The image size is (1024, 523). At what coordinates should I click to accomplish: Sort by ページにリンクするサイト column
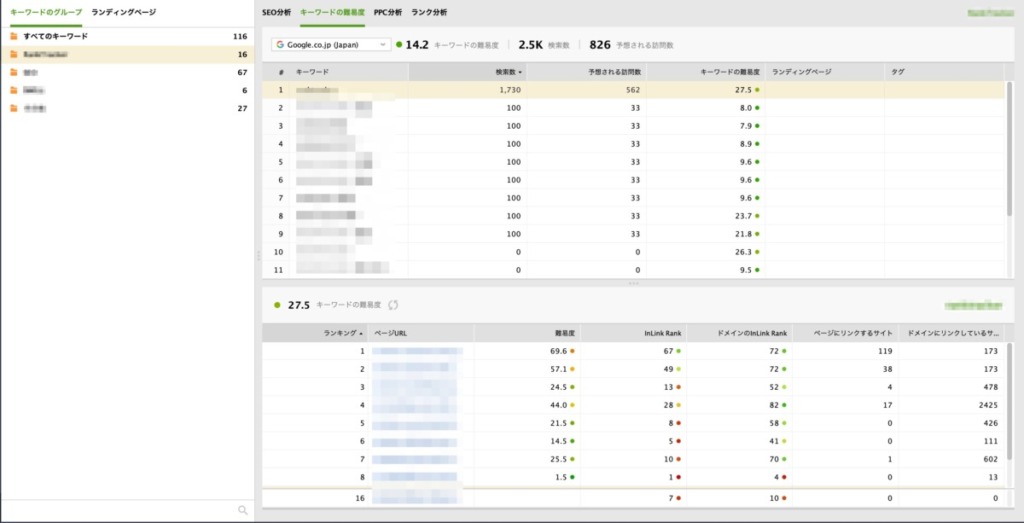coord(846,333)
